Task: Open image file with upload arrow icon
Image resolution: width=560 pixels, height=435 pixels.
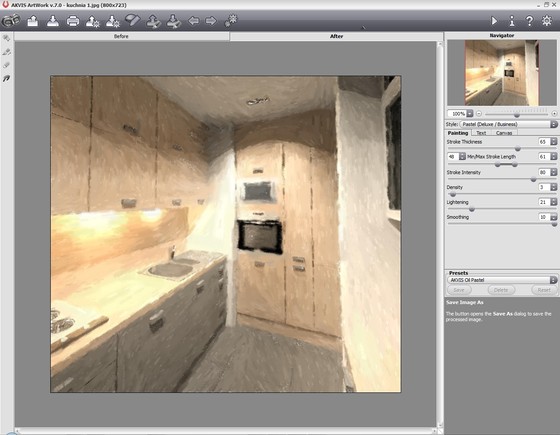Action: click(x=33, y=21)
